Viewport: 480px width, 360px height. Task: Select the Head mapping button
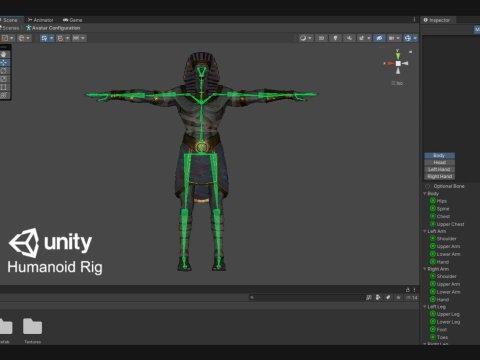coord(439,162)
